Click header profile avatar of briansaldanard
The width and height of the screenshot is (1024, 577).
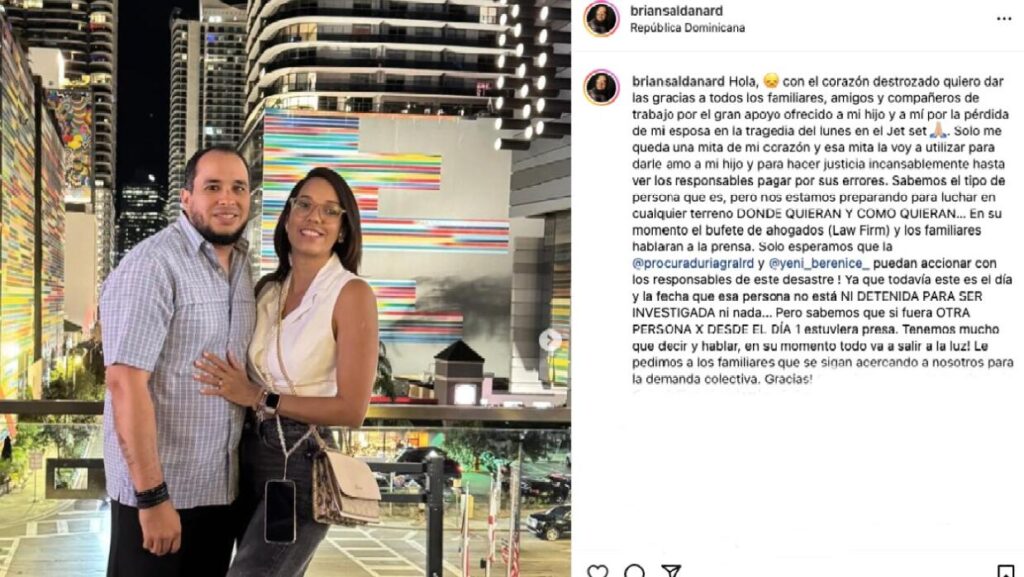(x=601, y=19)
